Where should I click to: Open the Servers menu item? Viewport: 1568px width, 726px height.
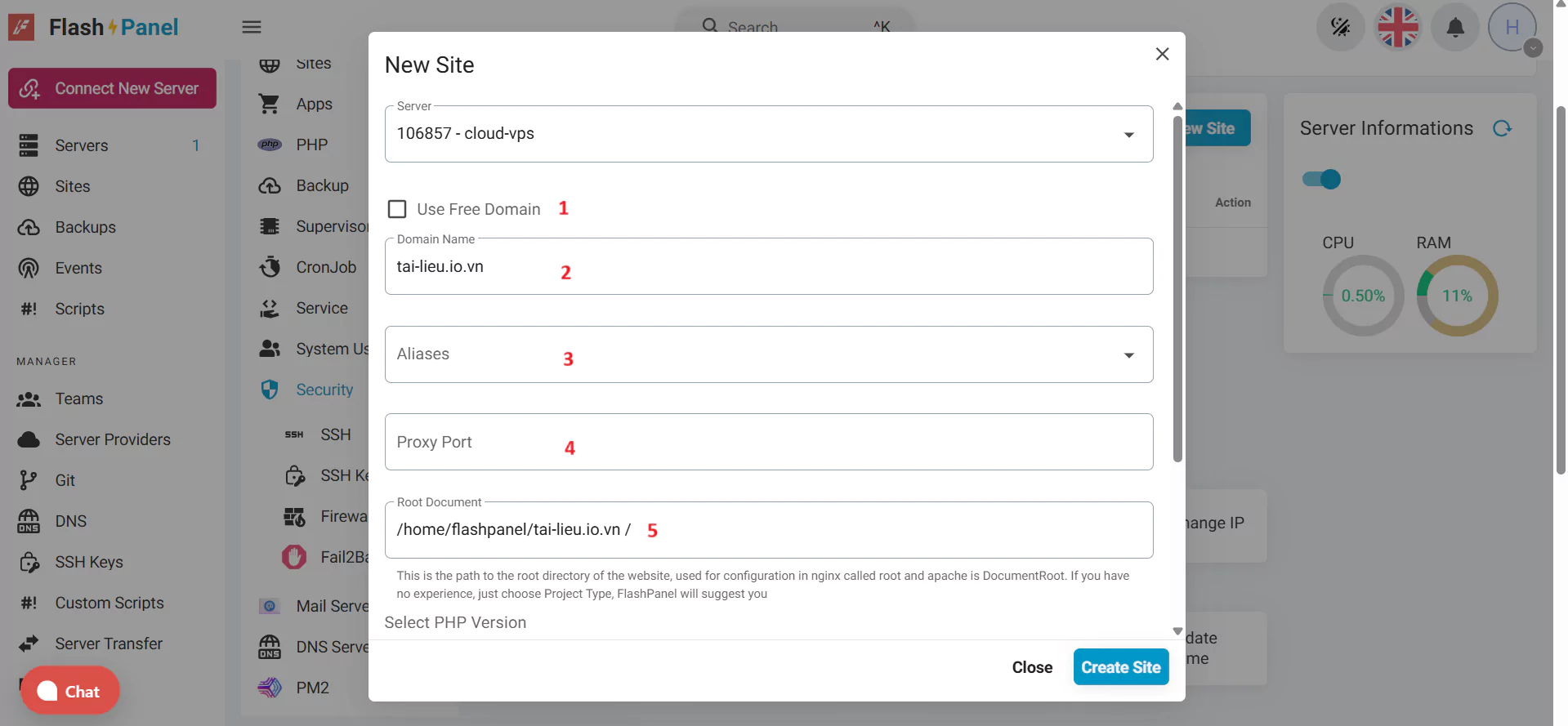point(82,145)
